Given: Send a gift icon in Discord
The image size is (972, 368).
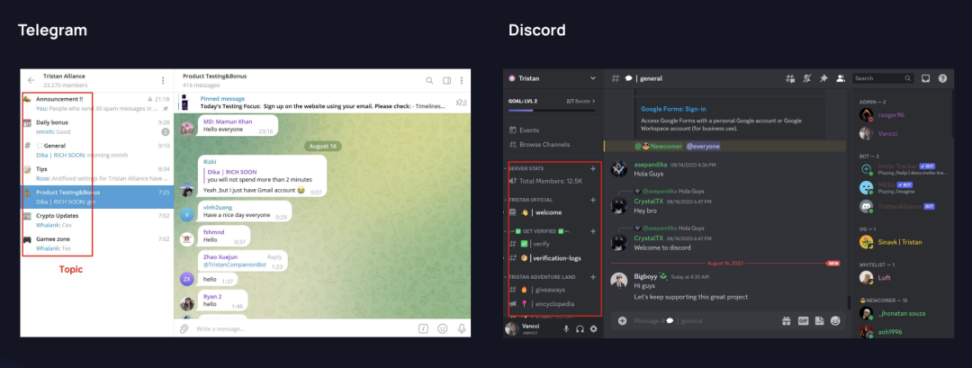Looking at the screenshot, I should 787,321.
